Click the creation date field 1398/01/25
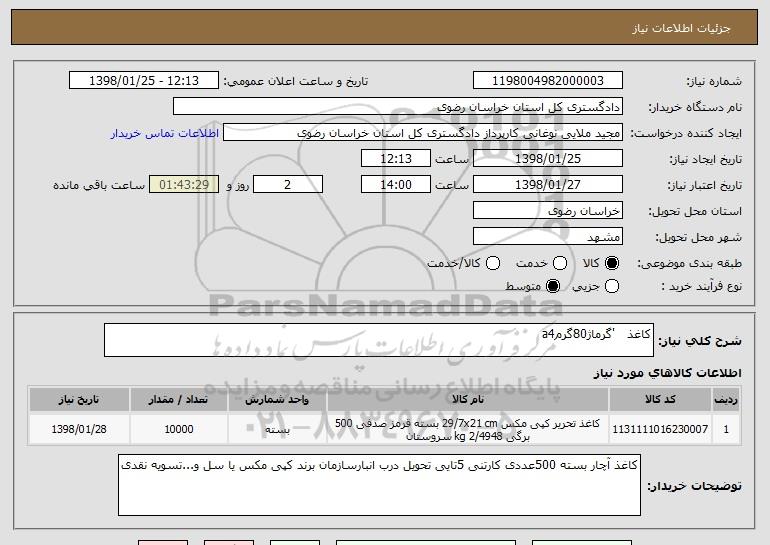Screen dimensions: 770x545 coord(548,159)
